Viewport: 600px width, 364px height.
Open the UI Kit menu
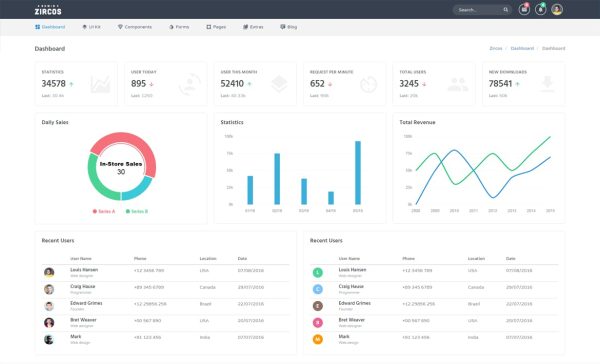pos(91,27)
